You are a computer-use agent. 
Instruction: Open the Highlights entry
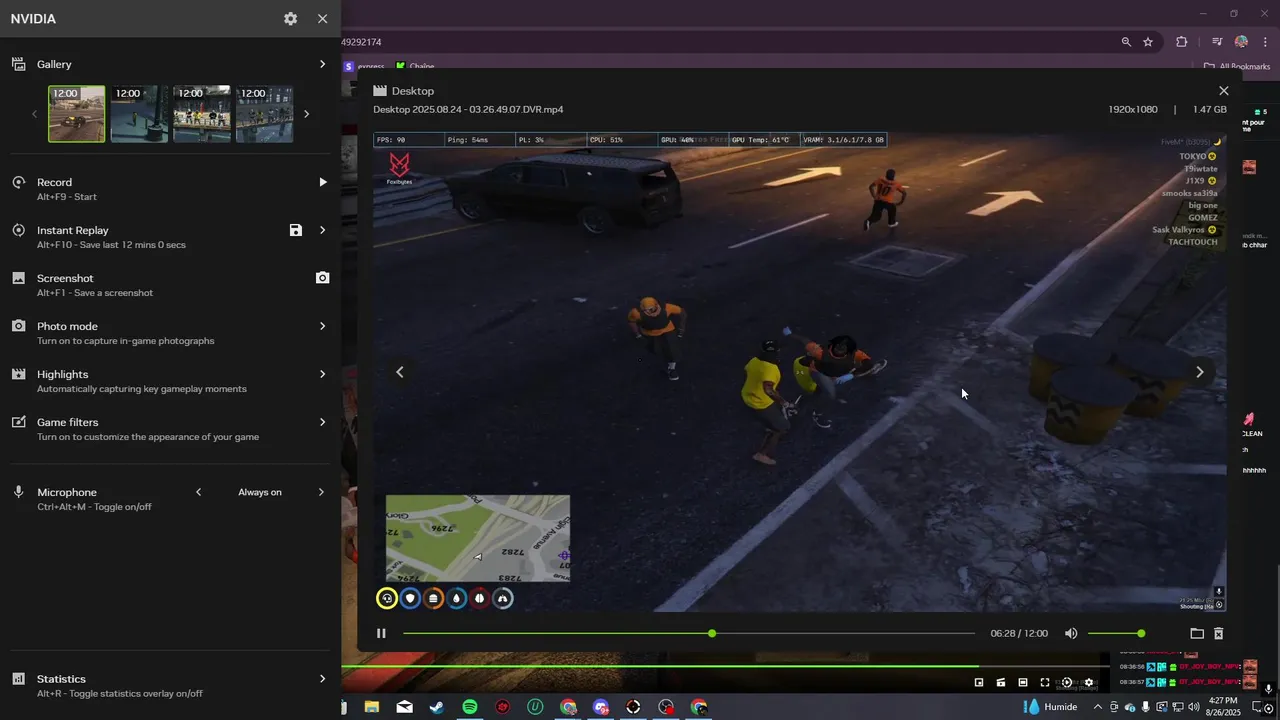[x=62, y=374]
